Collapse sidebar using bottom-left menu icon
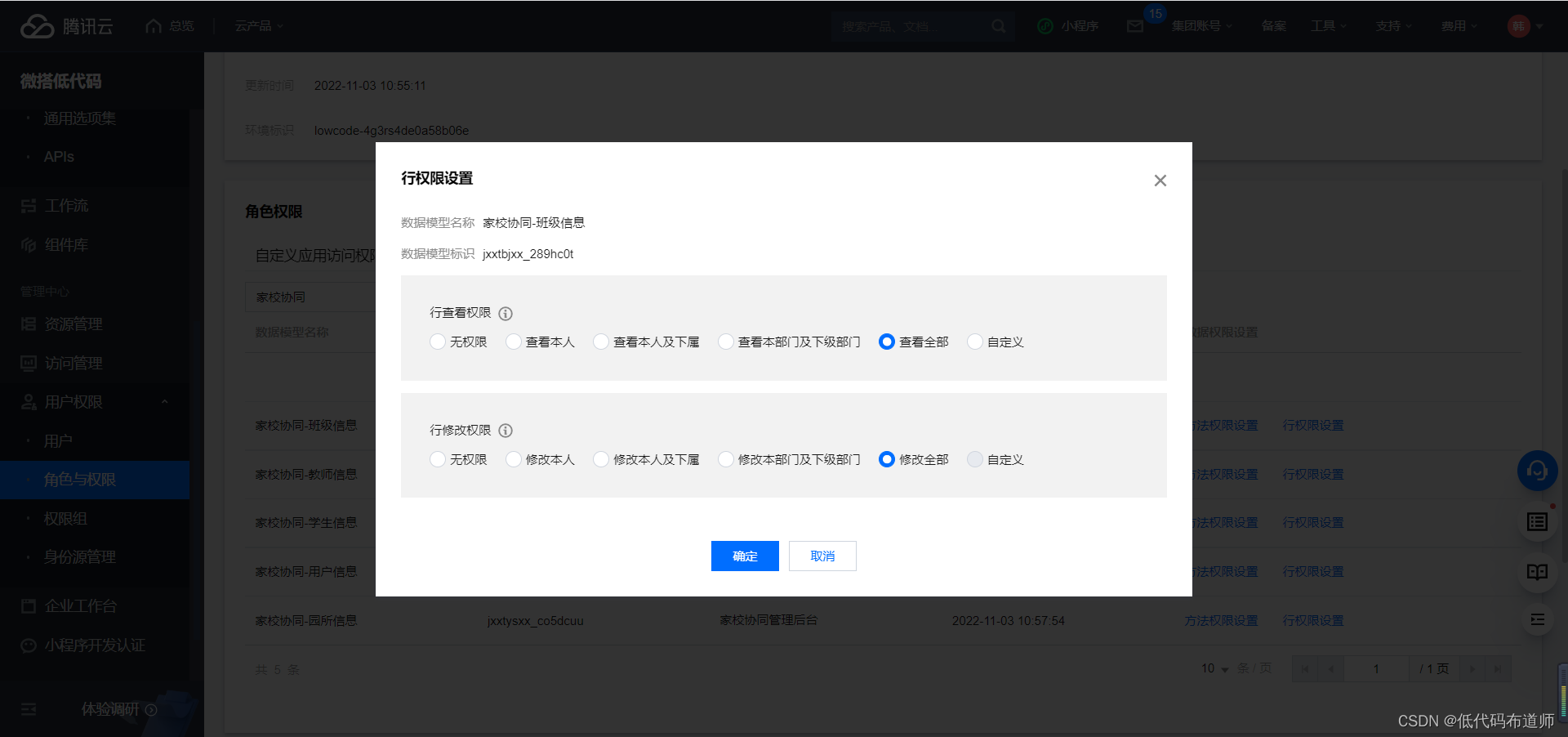 click(29, 709)
